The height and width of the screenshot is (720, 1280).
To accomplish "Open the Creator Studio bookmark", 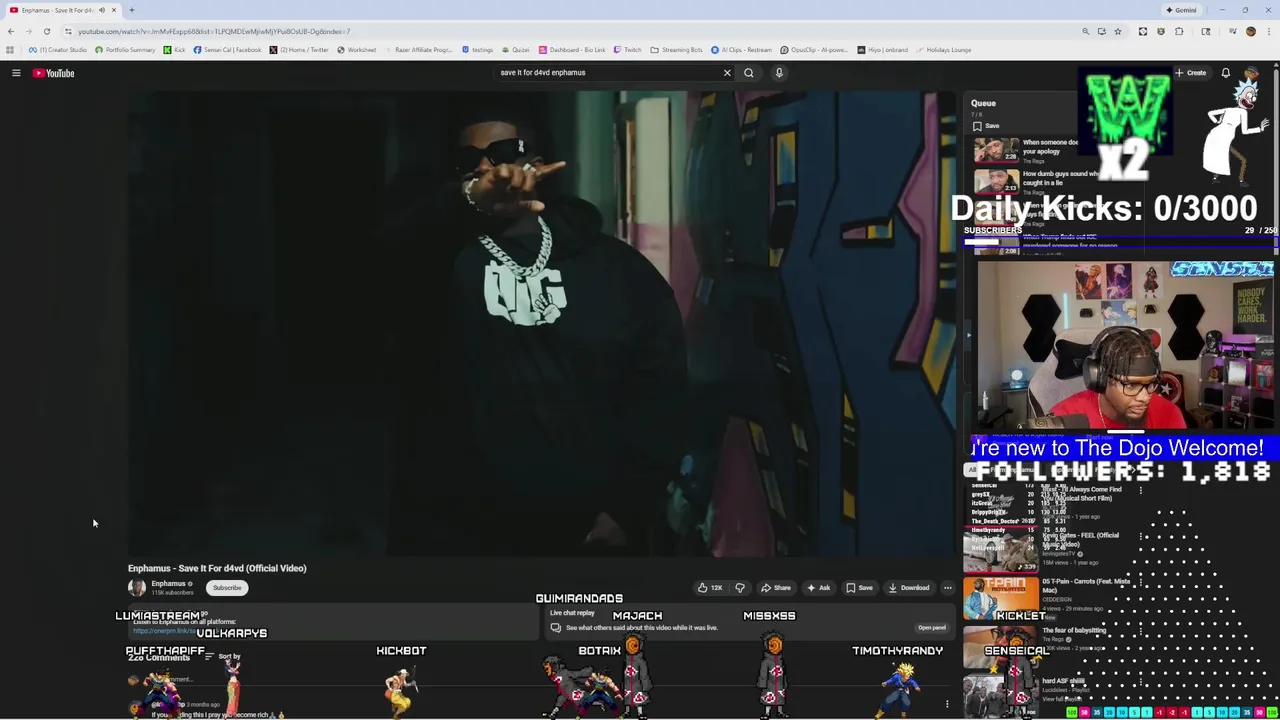I will pos(58,50).
